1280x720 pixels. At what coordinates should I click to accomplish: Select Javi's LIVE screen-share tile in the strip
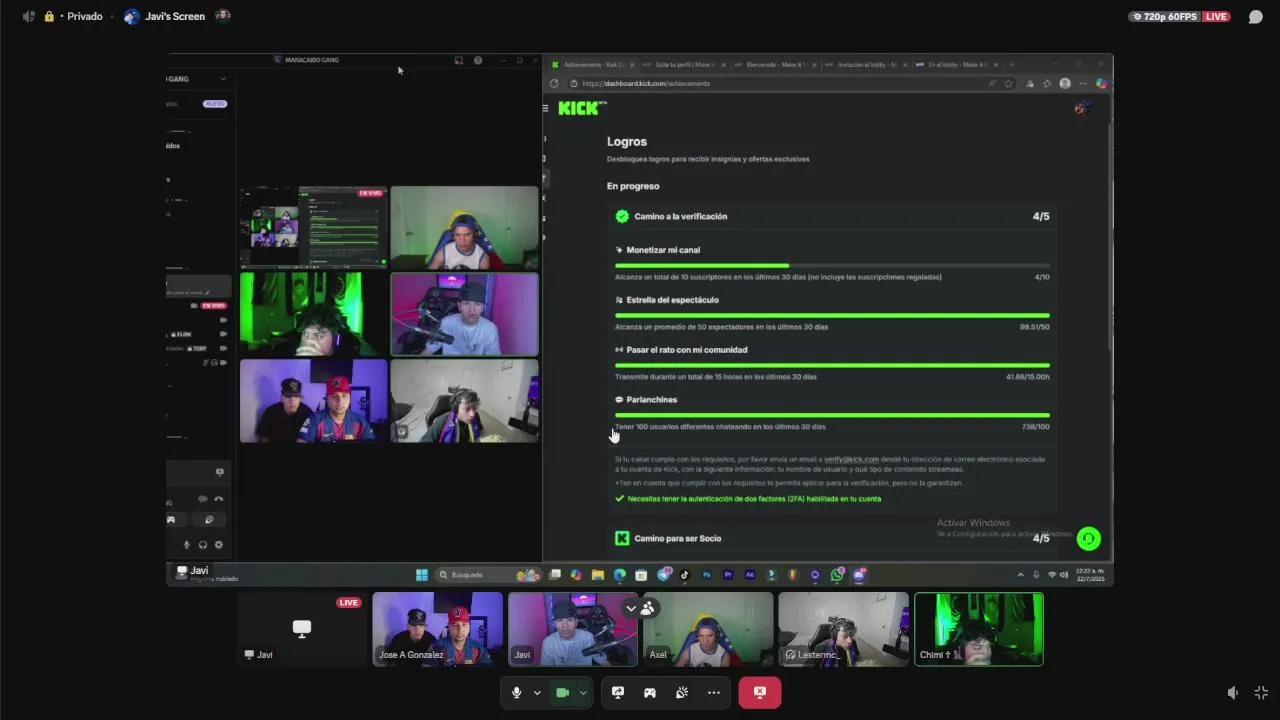302,629
